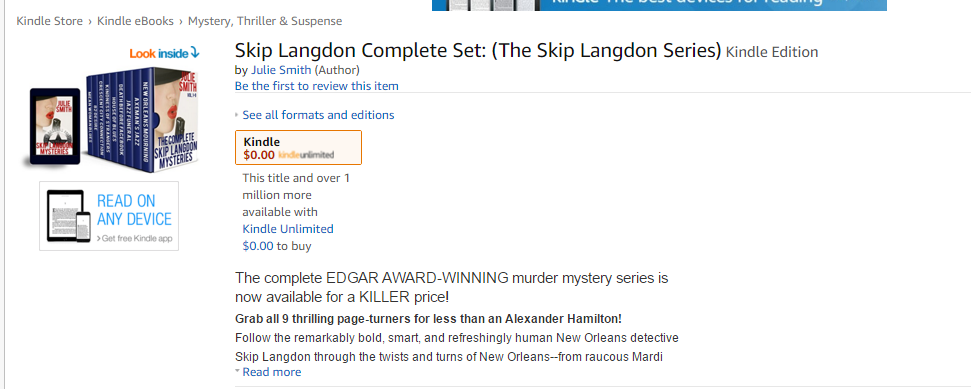The image size is (971, 389).
Task: Click the READ ON ANY DEVICE text
Action: [x=134, y=210]
